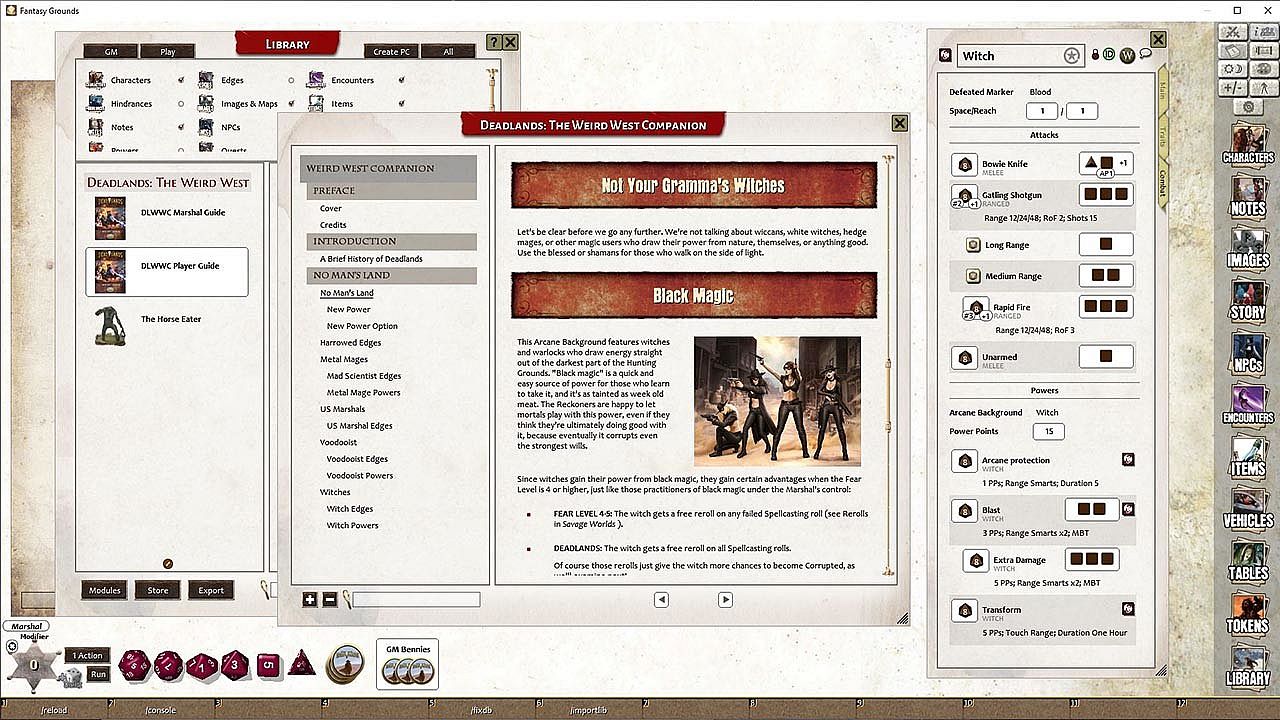Viewport: 1280px width, 720px height.
Task: Select the All filter in Library
Action: pyautogui.click(x=448, y=52)
